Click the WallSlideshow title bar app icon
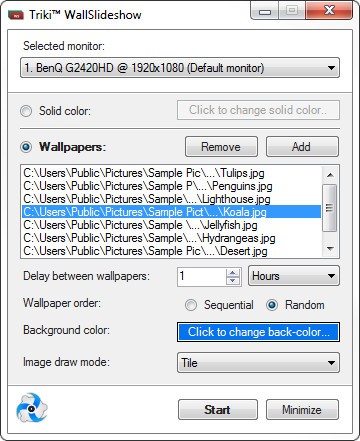Image resolution: width=360 pixels, height=441 pixels. point(16,15)
